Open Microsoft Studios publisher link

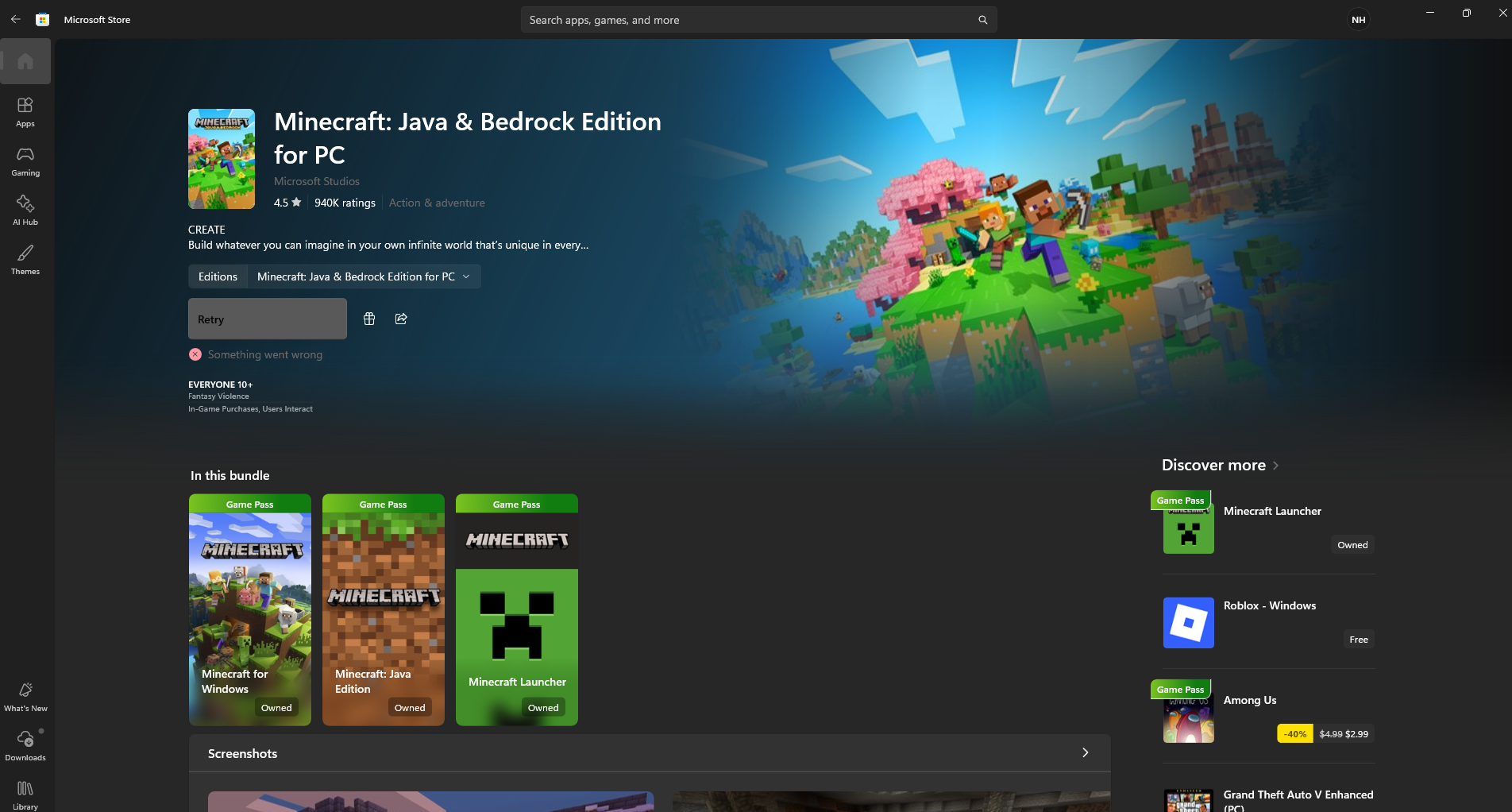pos(317,181)
